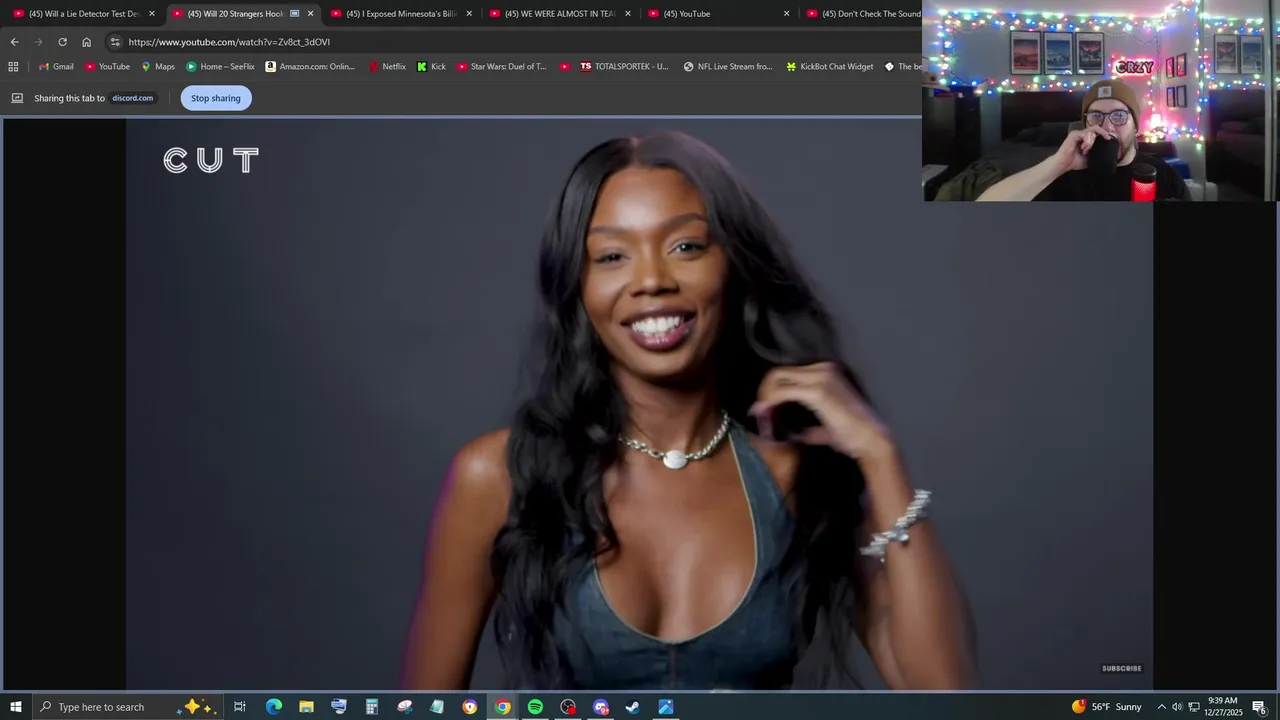Click the tab sharing indicator on active tab

295,14
